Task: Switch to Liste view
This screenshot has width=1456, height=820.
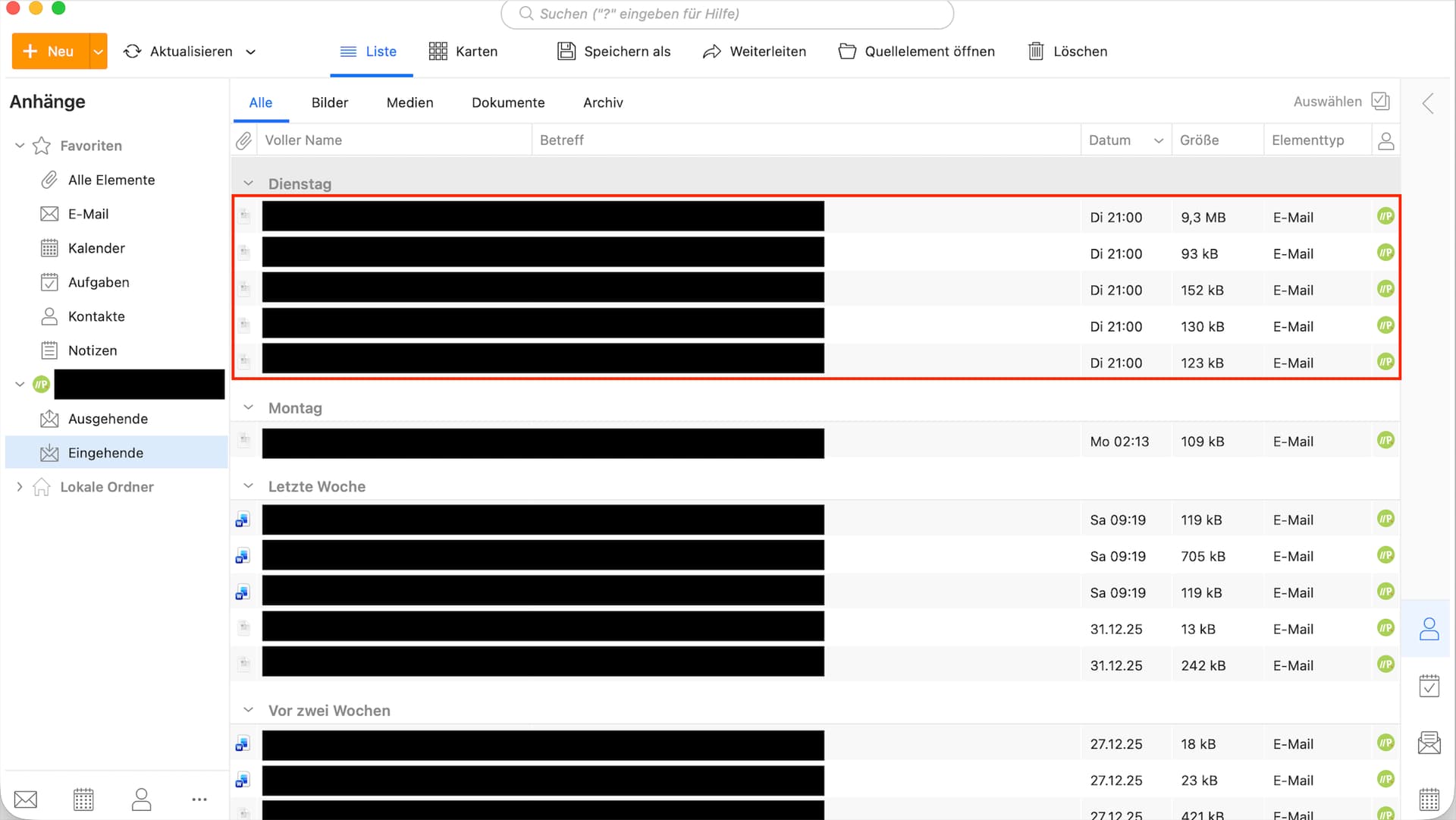Action: tap(369, 52)
